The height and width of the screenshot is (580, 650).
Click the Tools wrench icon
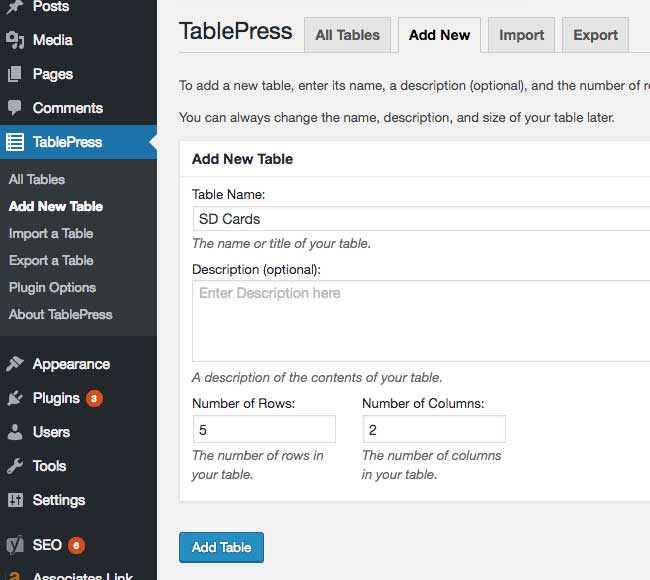[x=15, y=466]
